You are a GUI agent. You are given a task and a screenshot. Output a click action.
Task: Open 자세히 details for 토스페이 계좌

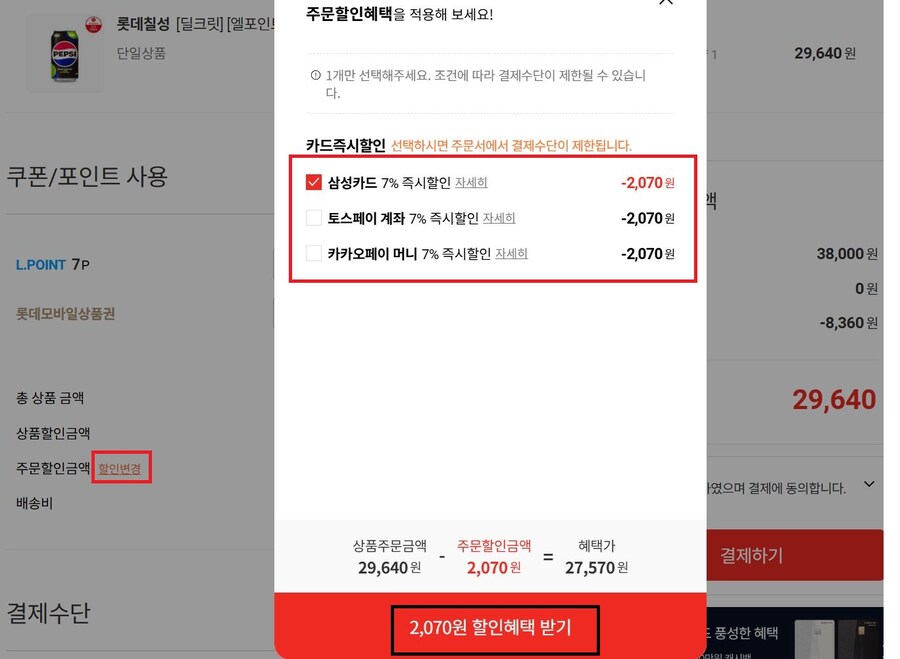[499, 218]
